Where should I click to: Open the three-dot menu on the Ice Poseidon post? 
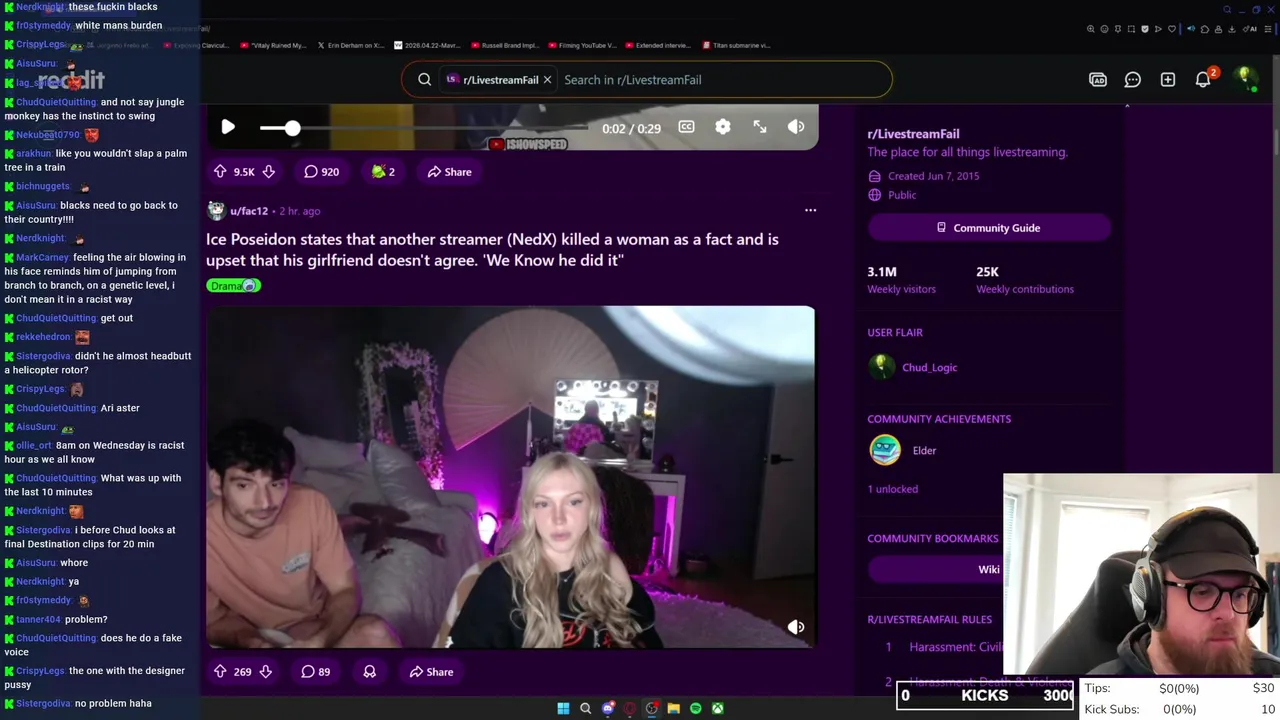click(810, 210)
